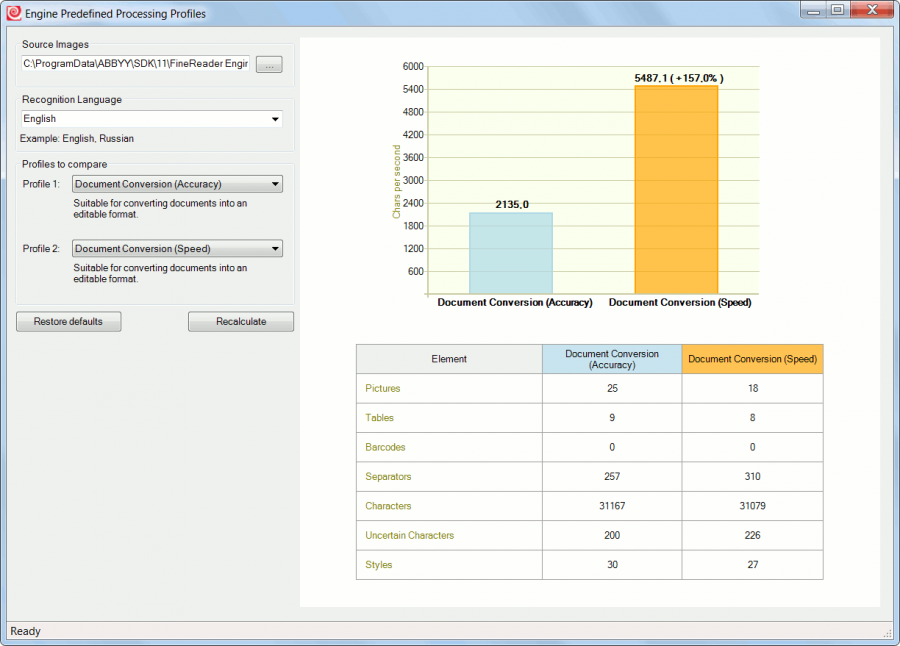Click the Tables row label
Viewport: 900px width, 646px height.
coord(379,417)
